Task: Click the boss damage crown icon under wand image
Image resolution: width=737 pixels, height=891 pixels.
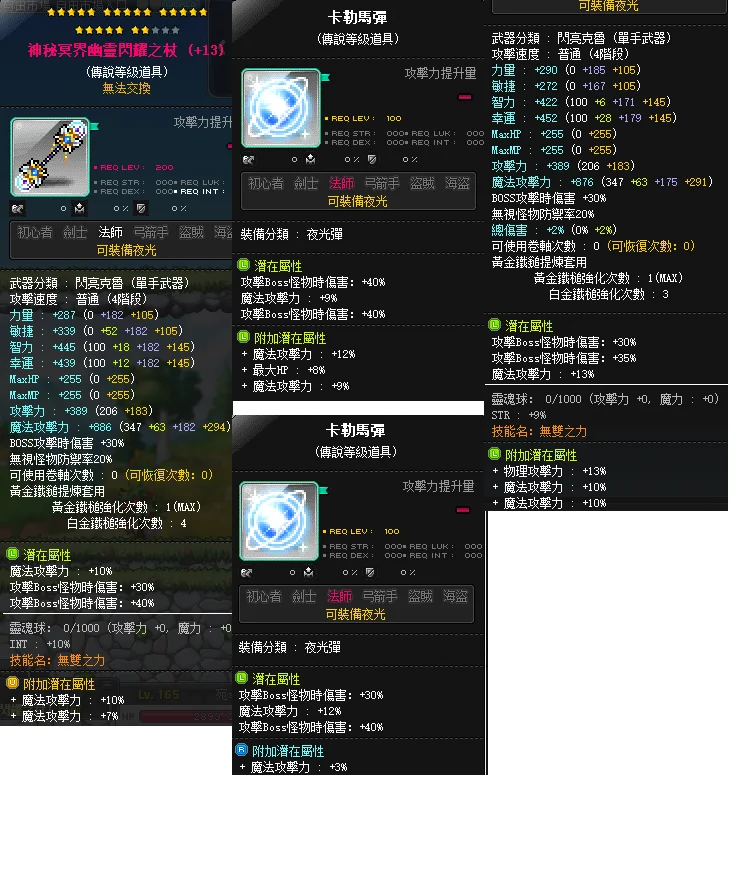Action: (80, 209)
